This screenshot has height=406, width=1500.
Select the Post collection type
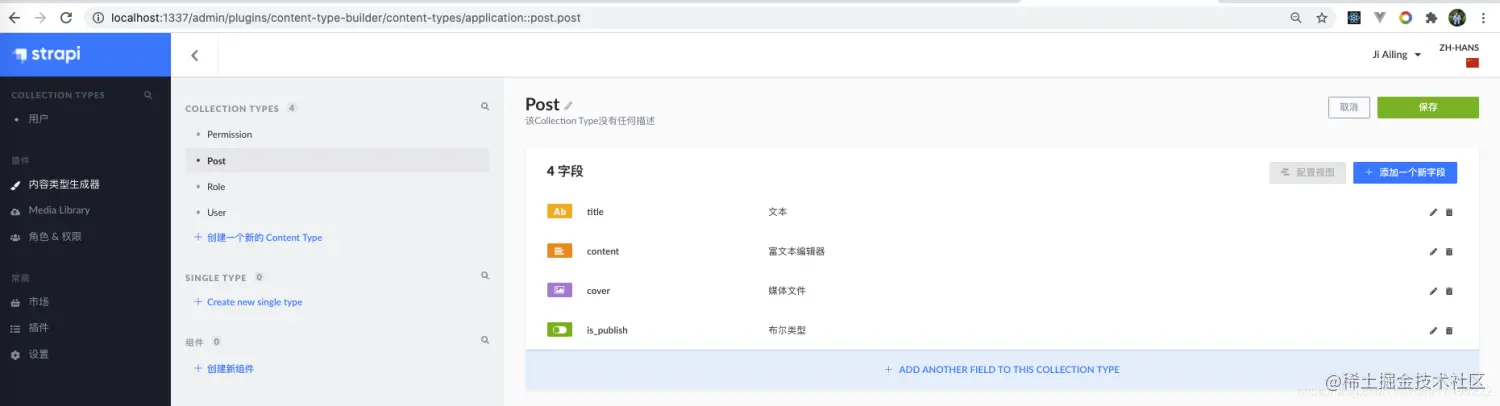(337, 161)
